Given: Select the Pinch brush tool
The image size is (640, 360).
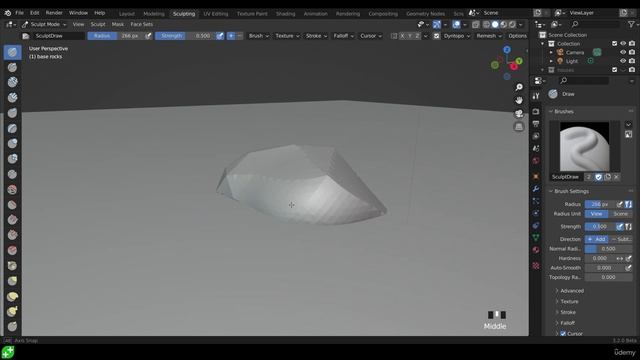Looking at the screenshot, I should tap(12, 266).
